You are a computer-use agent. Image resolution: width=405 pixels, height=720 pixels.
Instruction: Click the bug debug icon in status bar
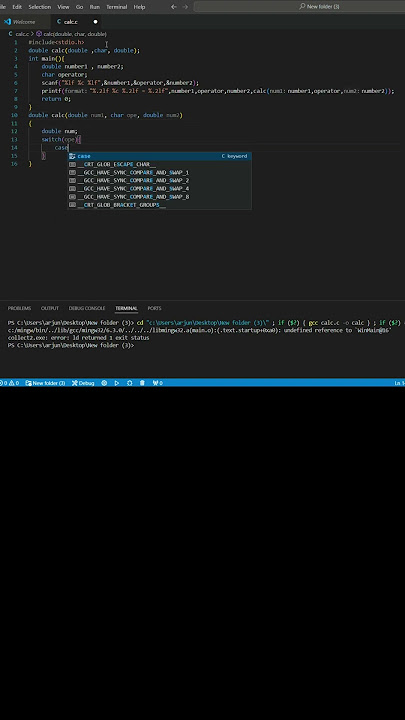[129, 383]
